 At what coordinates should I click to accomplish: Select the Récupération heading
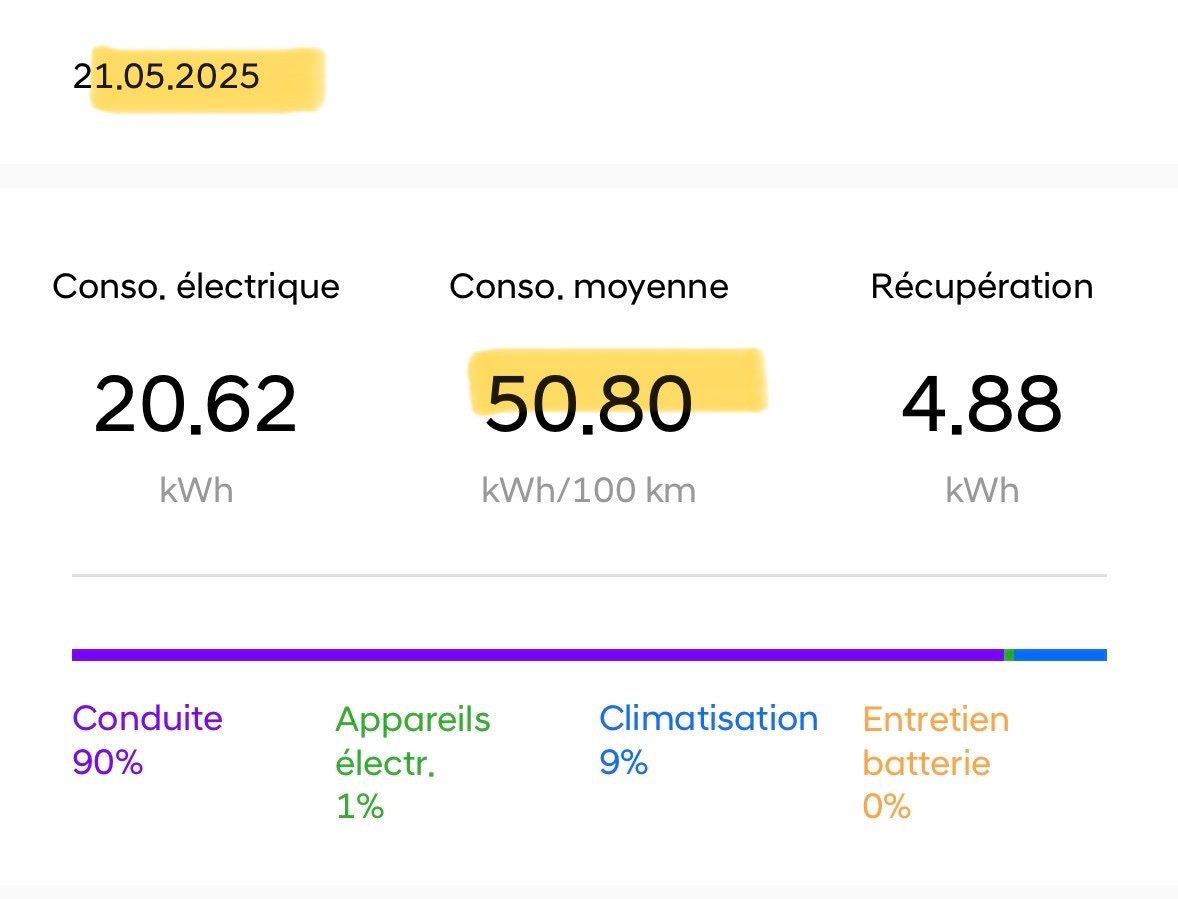coord(982,287)
